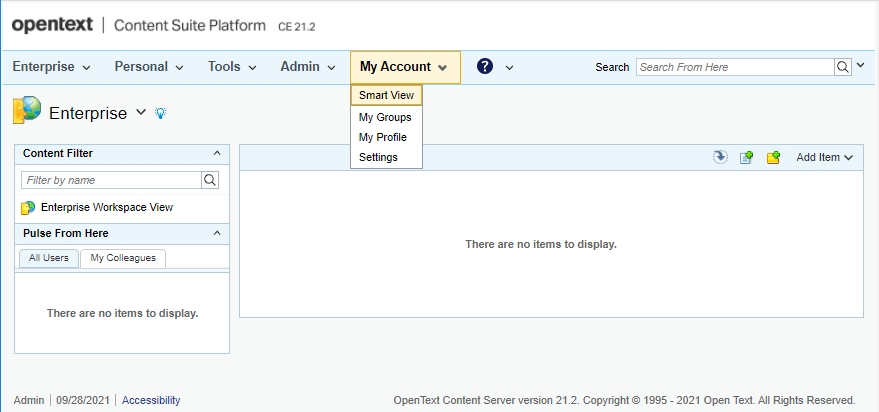Open the Add Item dropdown
This screenshot has height=412, width=879.
point(824,157)
